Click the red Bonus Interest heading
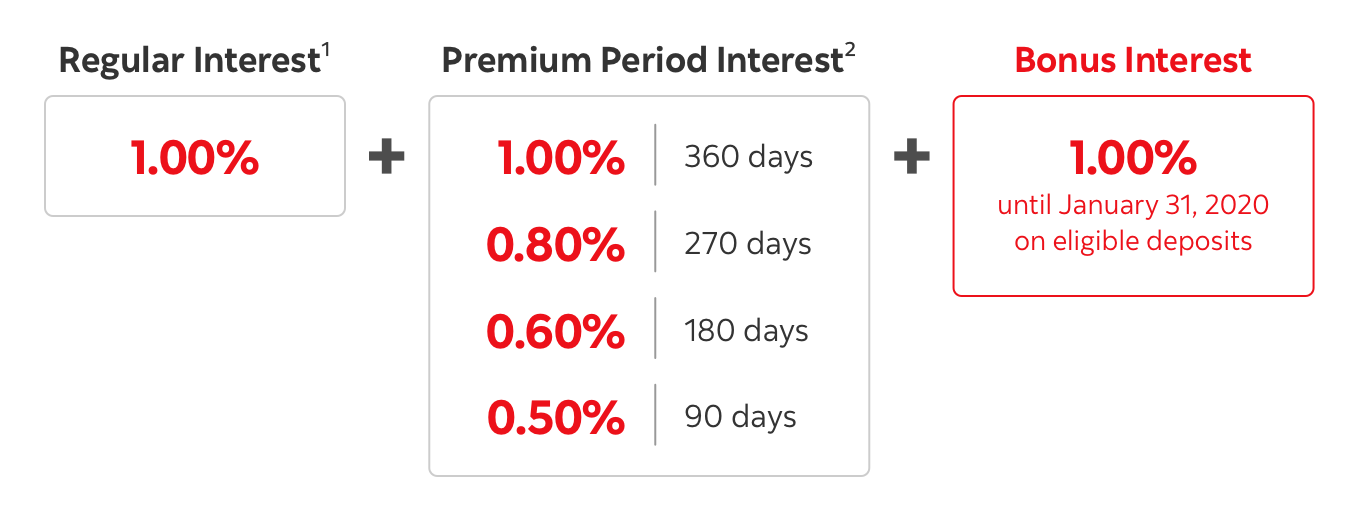This screenshot has width=1360, height=520. [1133, 61]
